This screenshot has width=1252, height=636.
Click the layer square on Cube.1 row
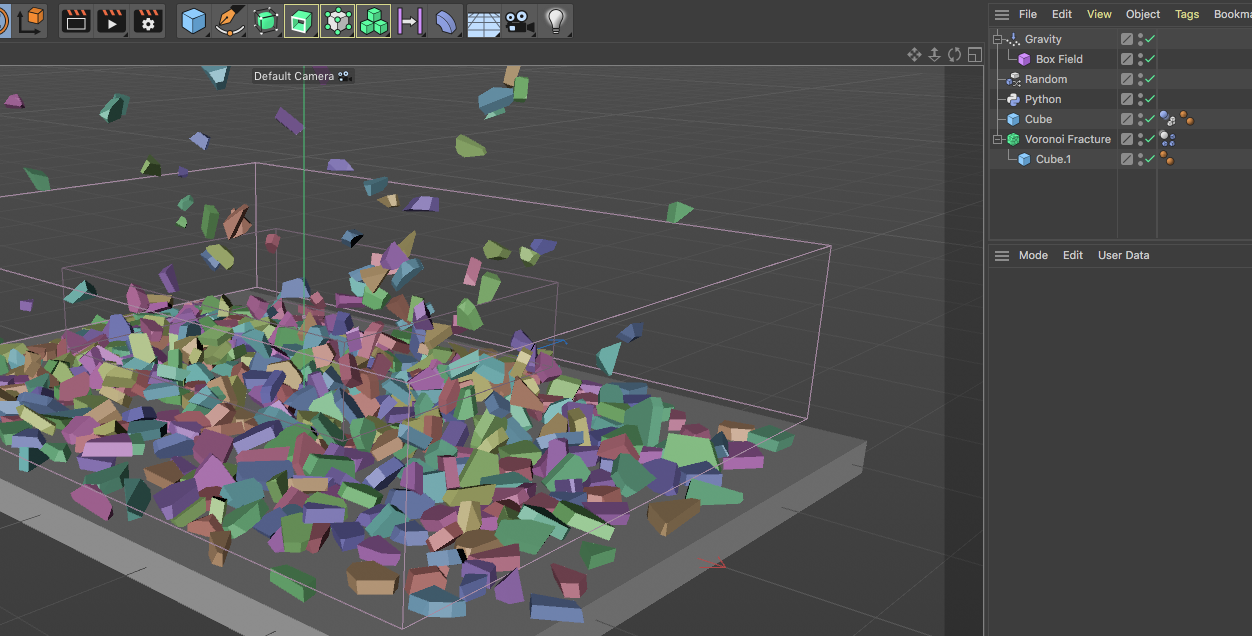(x=1127, y=159)
